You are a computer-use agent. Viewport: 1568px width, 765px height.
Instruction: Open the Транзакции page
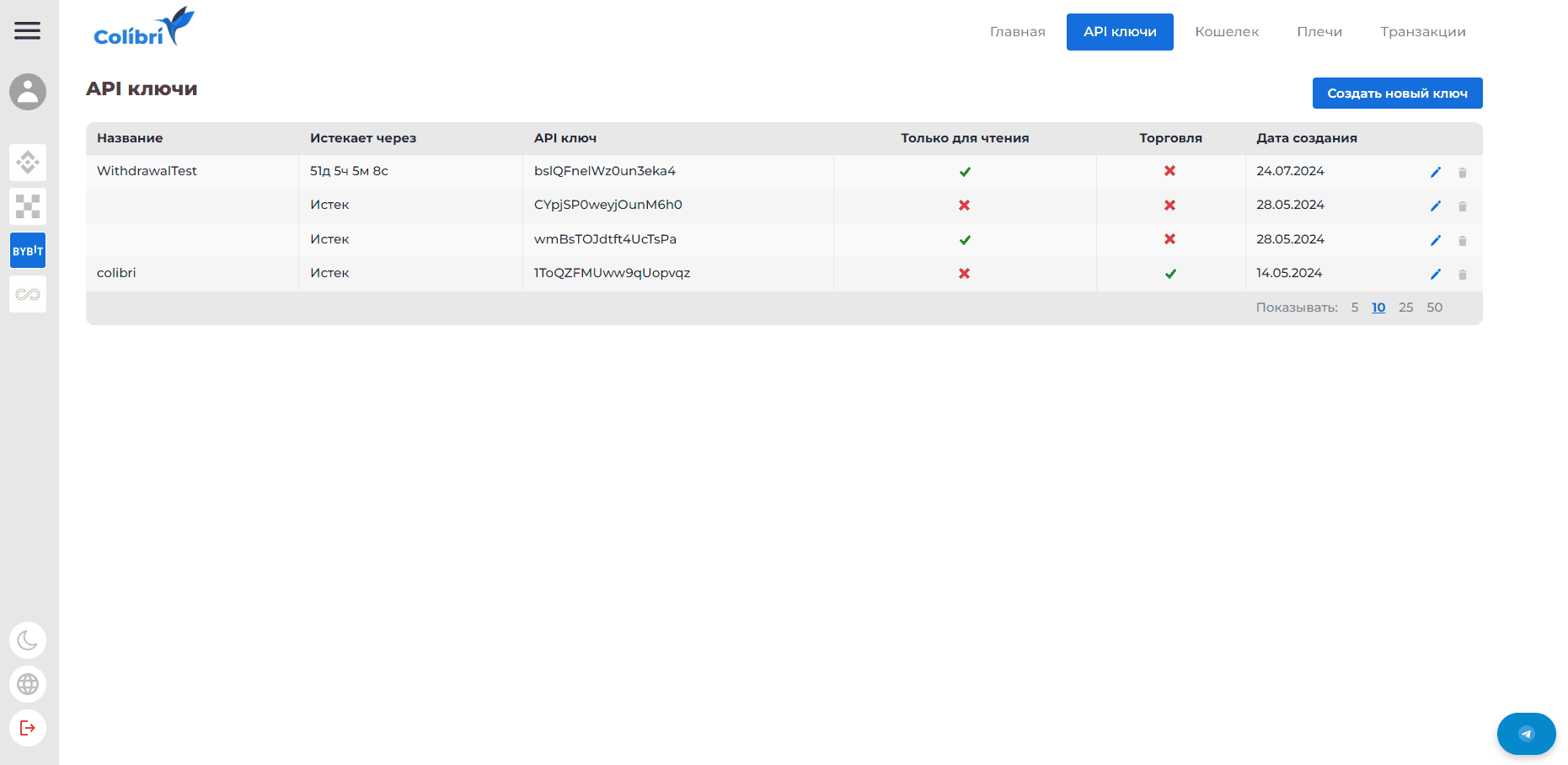click(x=1422, y=31)
